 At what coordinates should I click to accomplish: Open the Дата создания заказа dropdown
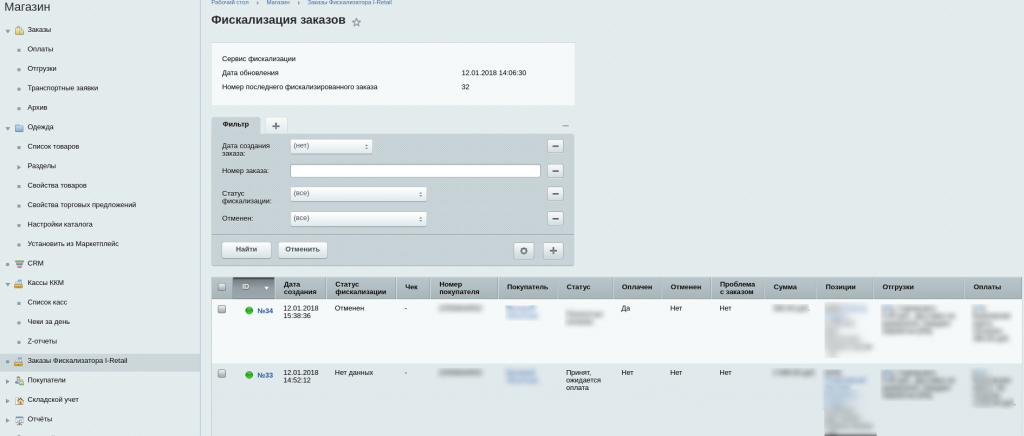coord(331,146)
